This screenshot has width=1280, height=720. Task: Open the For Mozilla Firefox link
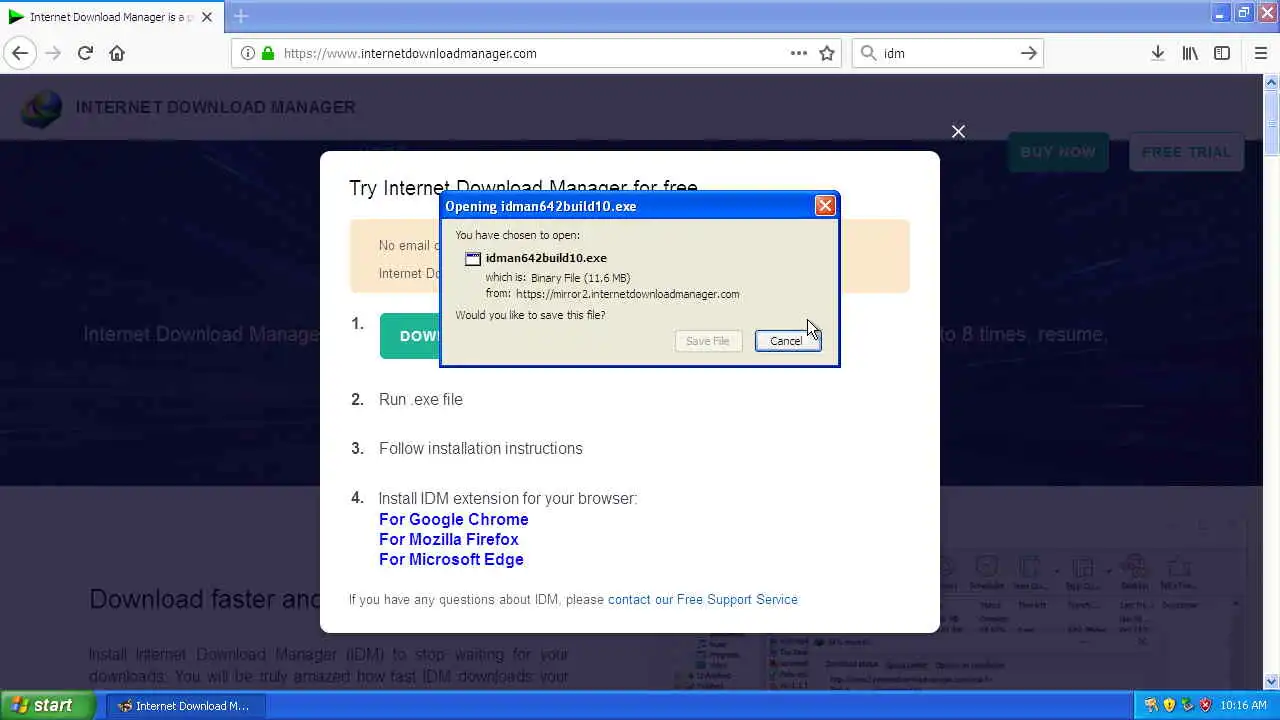448,539
